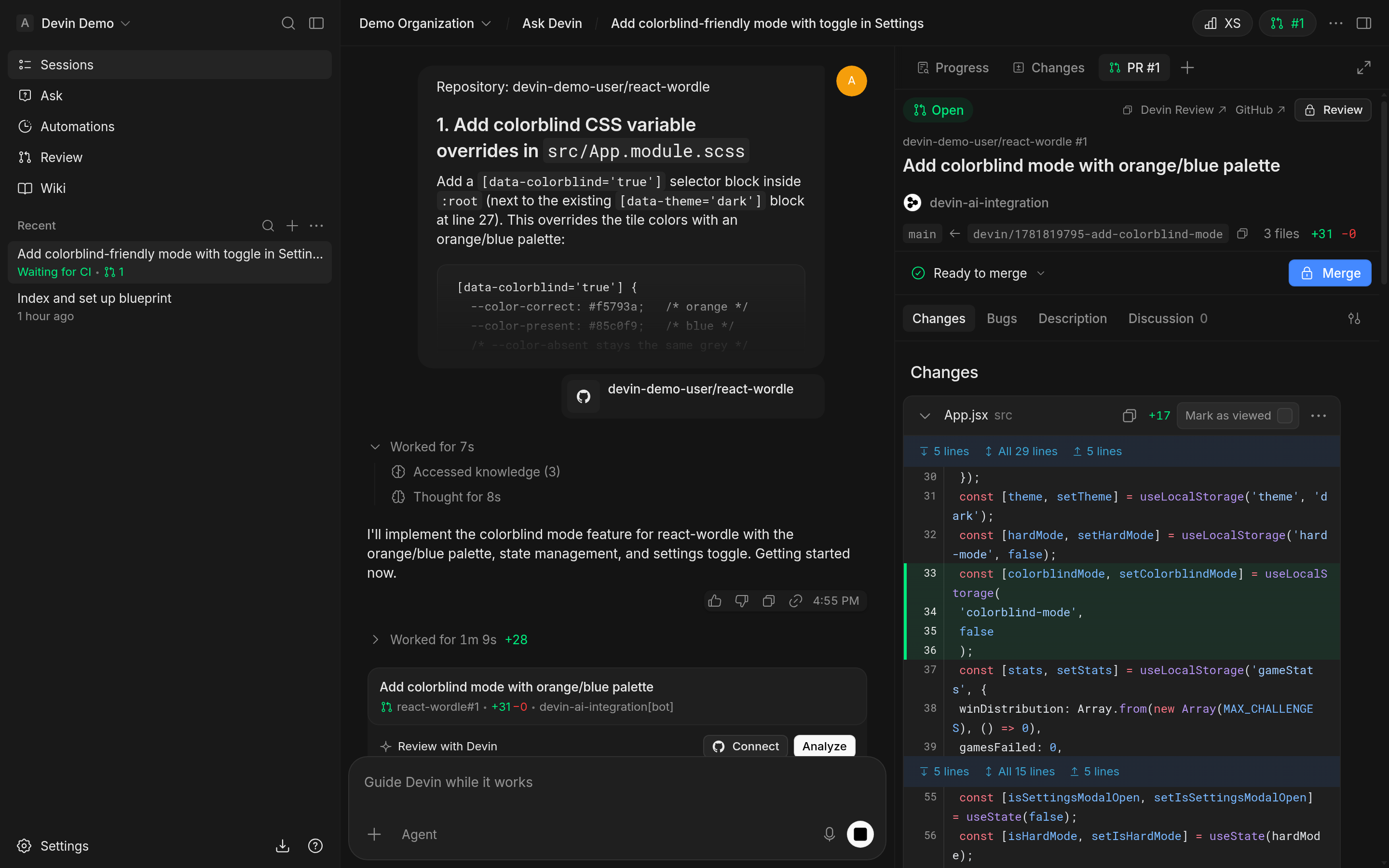The image size is (1389, 868).
Task: Create a new session plus icon
Action: point(292,226)
